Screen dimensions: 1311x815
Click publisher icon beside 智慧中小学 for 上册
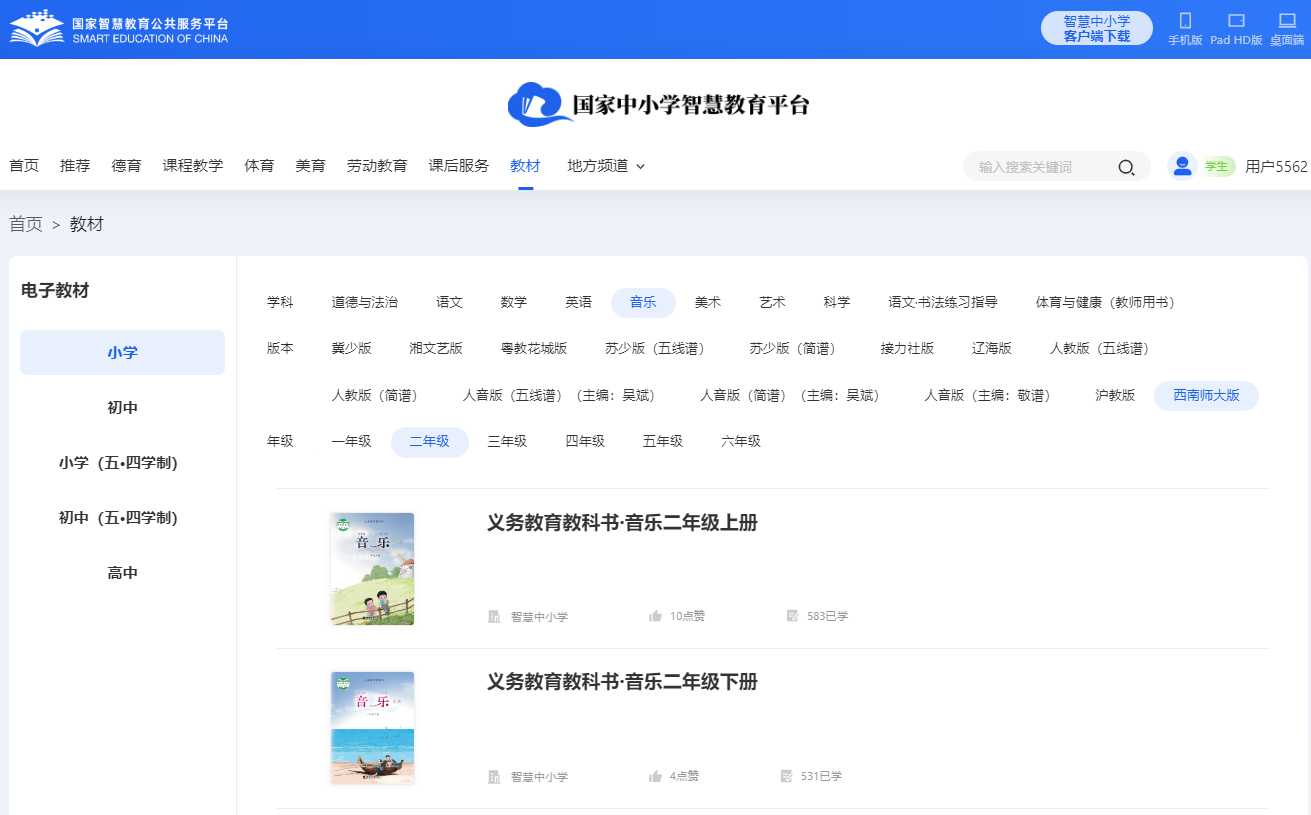pyautogui.click(x=494, y=616)
